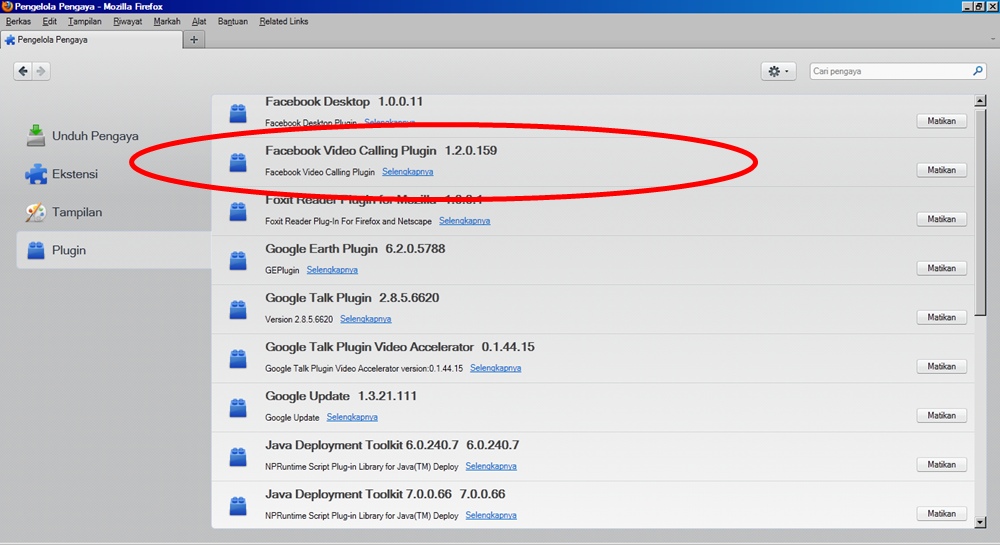1000x545 pixels.
Task: Disable Facebook Desktop plugin with Matikan
Action: point(941,120)
